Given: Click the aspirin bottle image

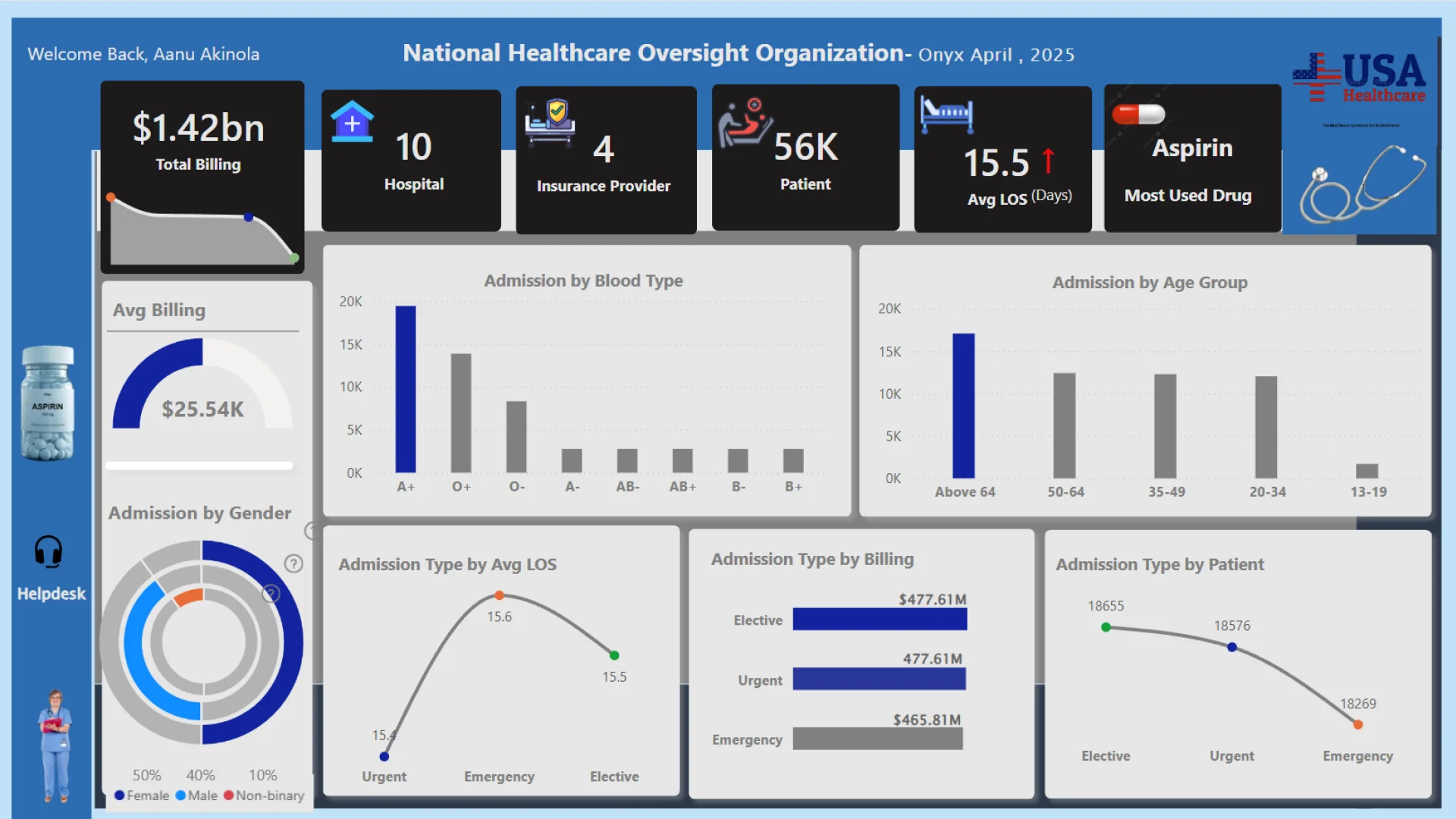Looking at the screenshot, I should click(x=48, y=403).
